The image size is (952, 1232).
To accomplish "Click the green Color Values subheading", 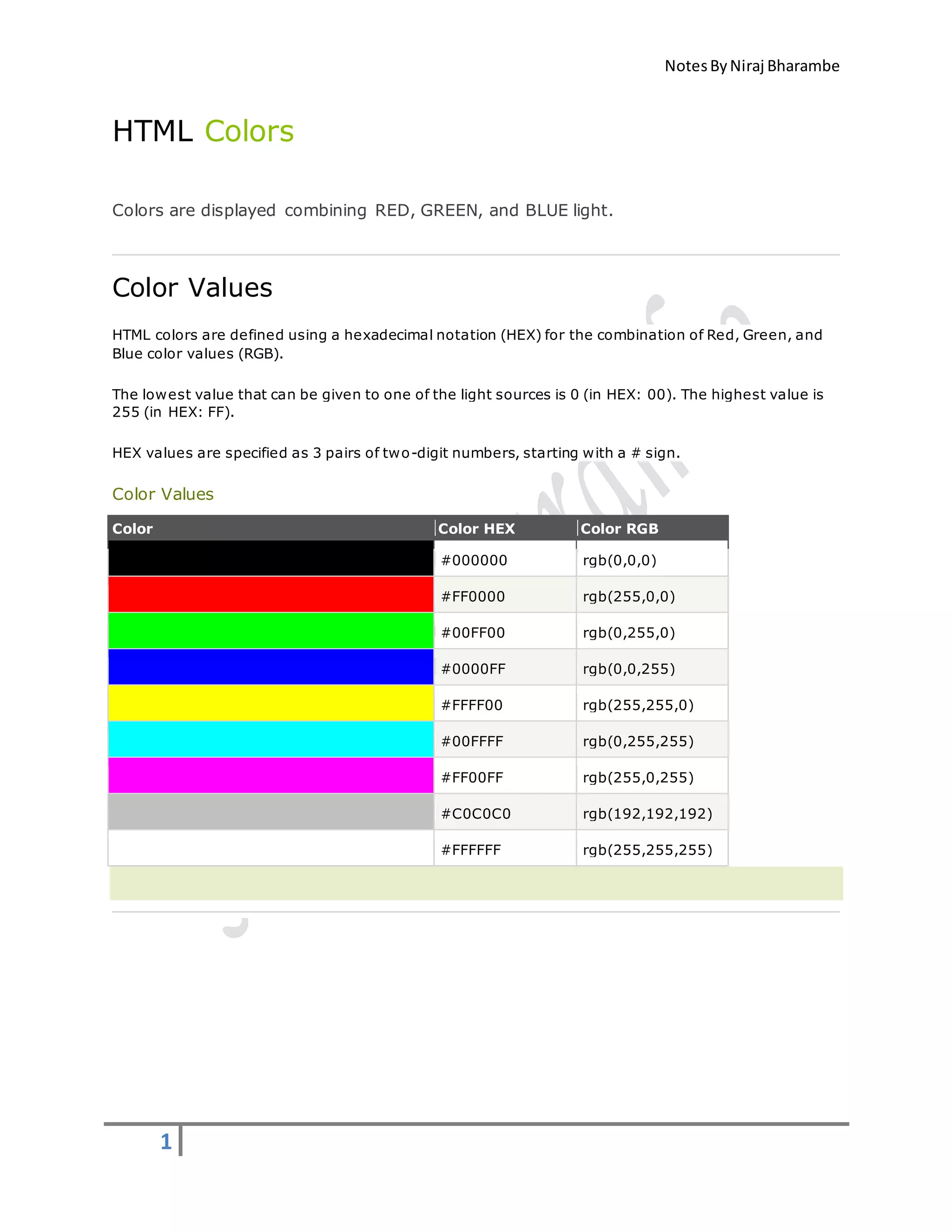I will click(163, 494).
